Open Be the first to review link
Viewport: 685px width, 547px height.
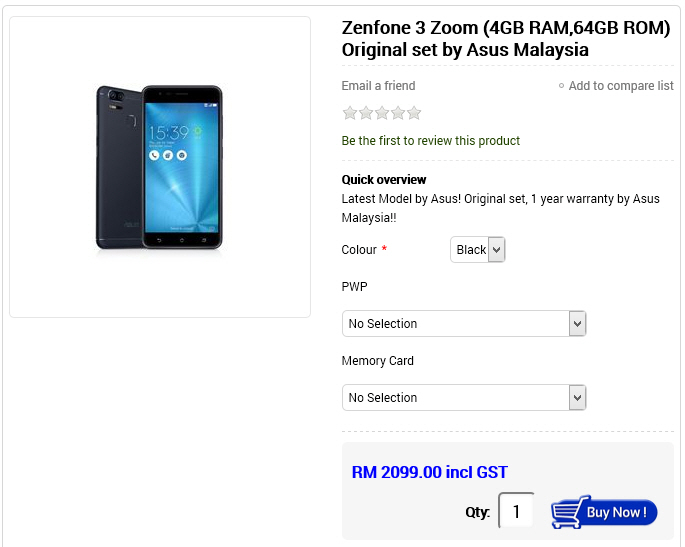point(430,141)
